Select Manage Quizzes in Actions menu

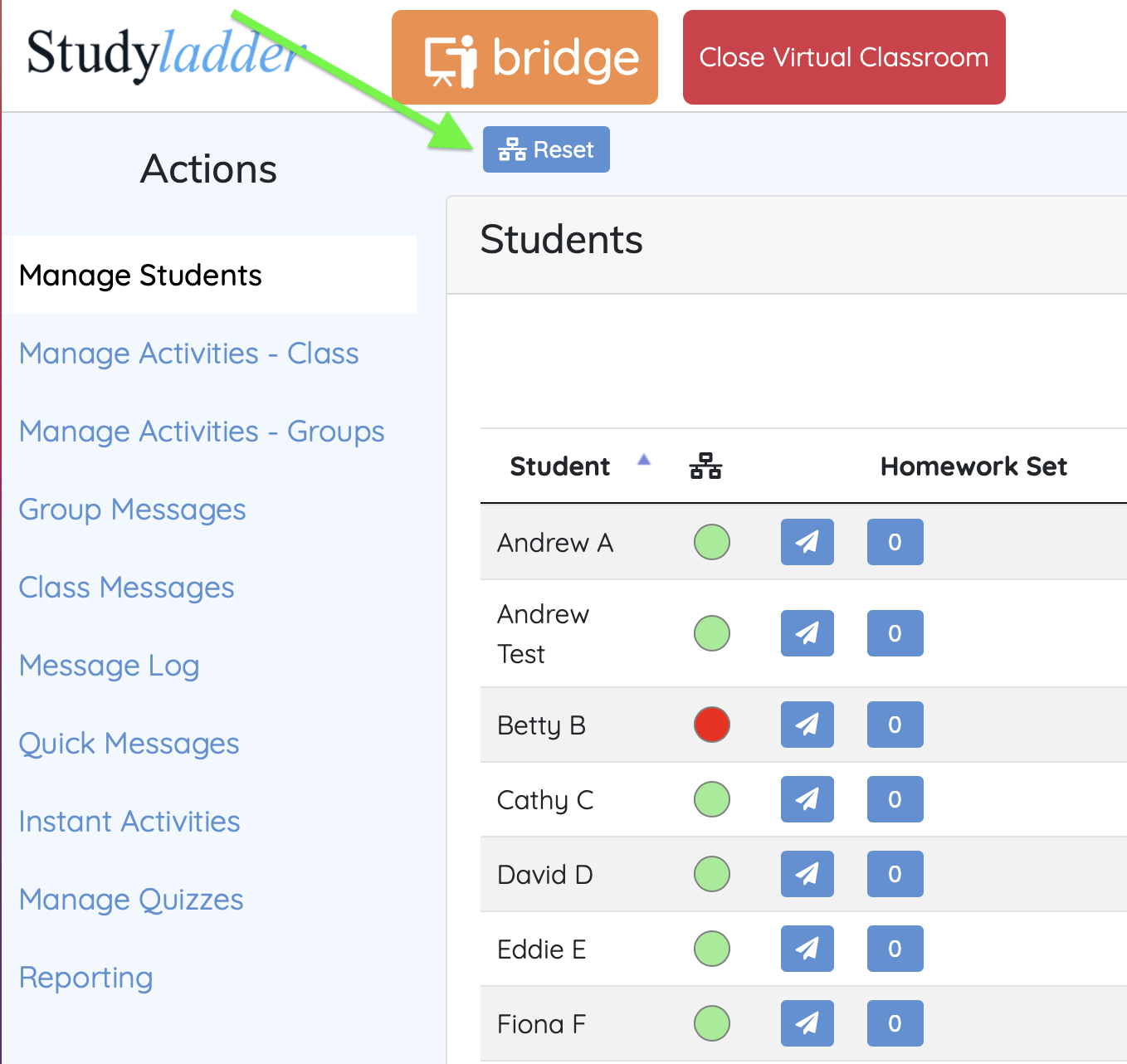(131, 900)
